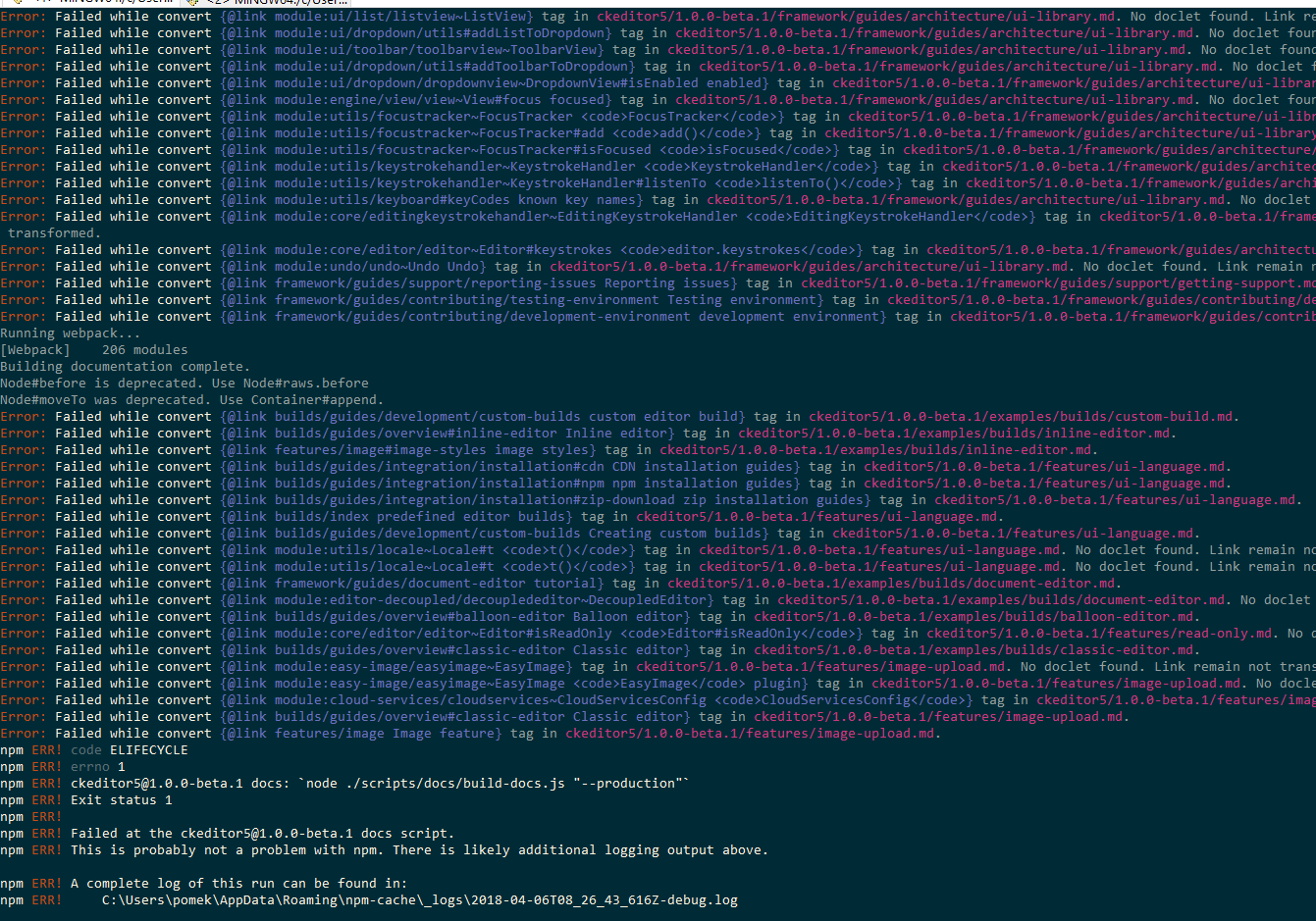Click the 'Node#before is deprecated' line

coord(184,384)
